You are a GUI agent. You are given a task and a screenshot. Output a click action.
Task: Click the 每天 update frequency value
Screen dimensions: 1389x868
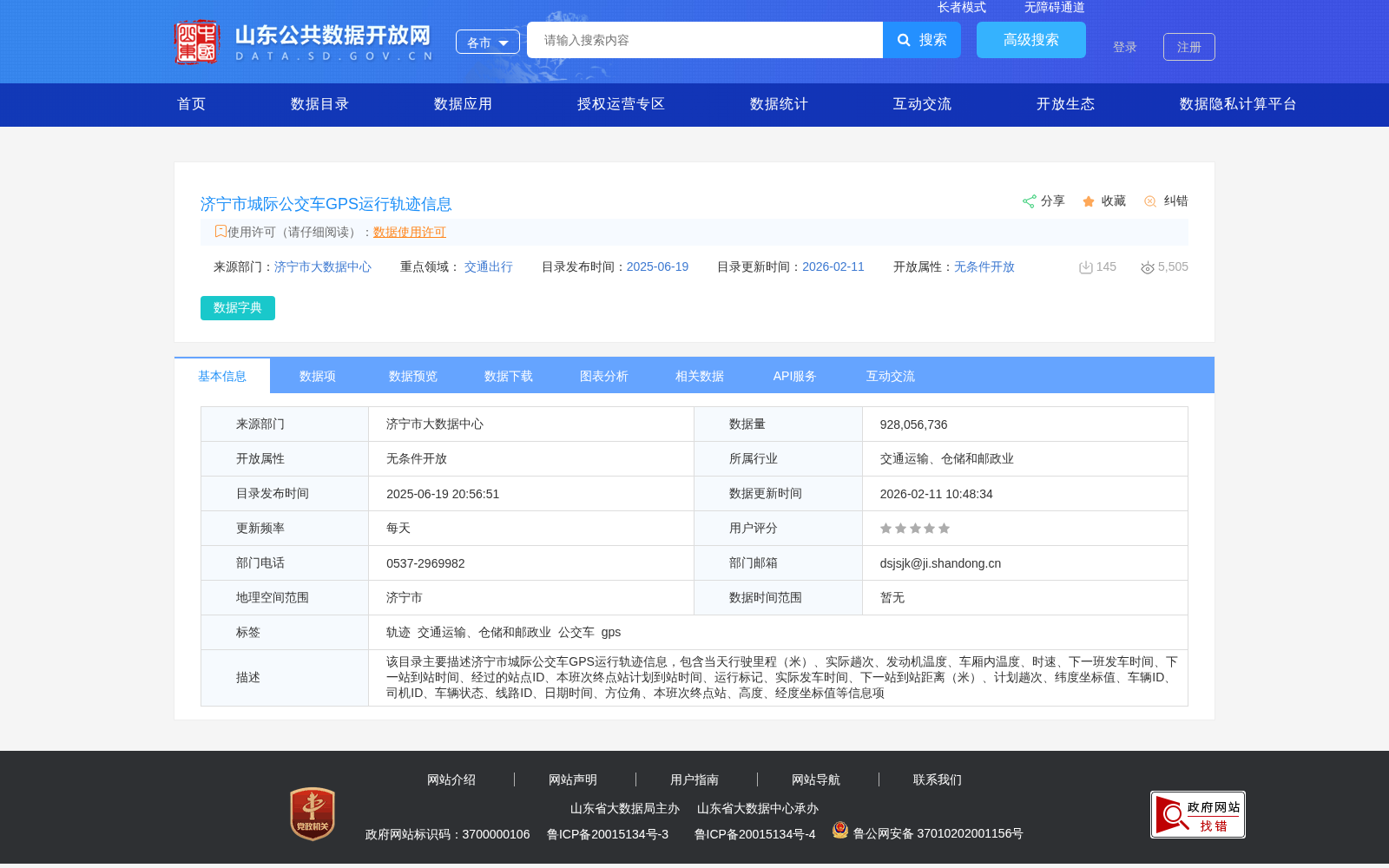[x=398, y=528]
